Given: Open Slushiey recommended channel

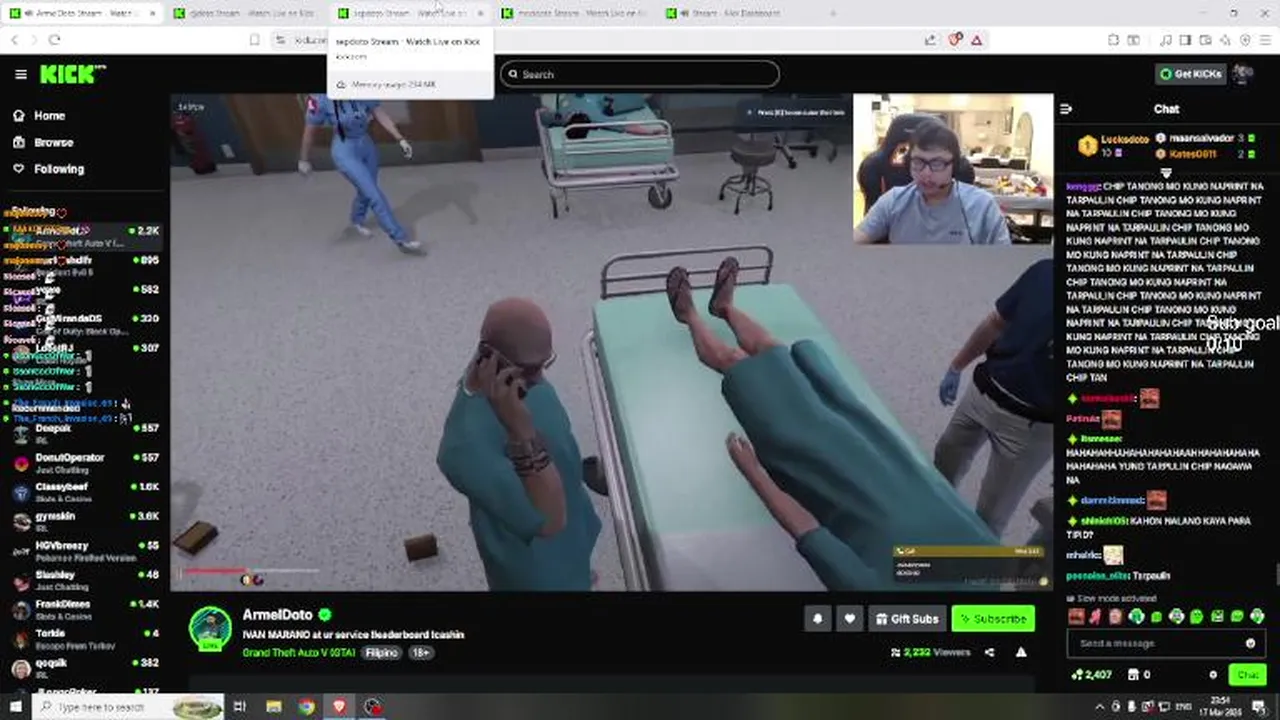Looking at the screenshot, I should 85,580.
